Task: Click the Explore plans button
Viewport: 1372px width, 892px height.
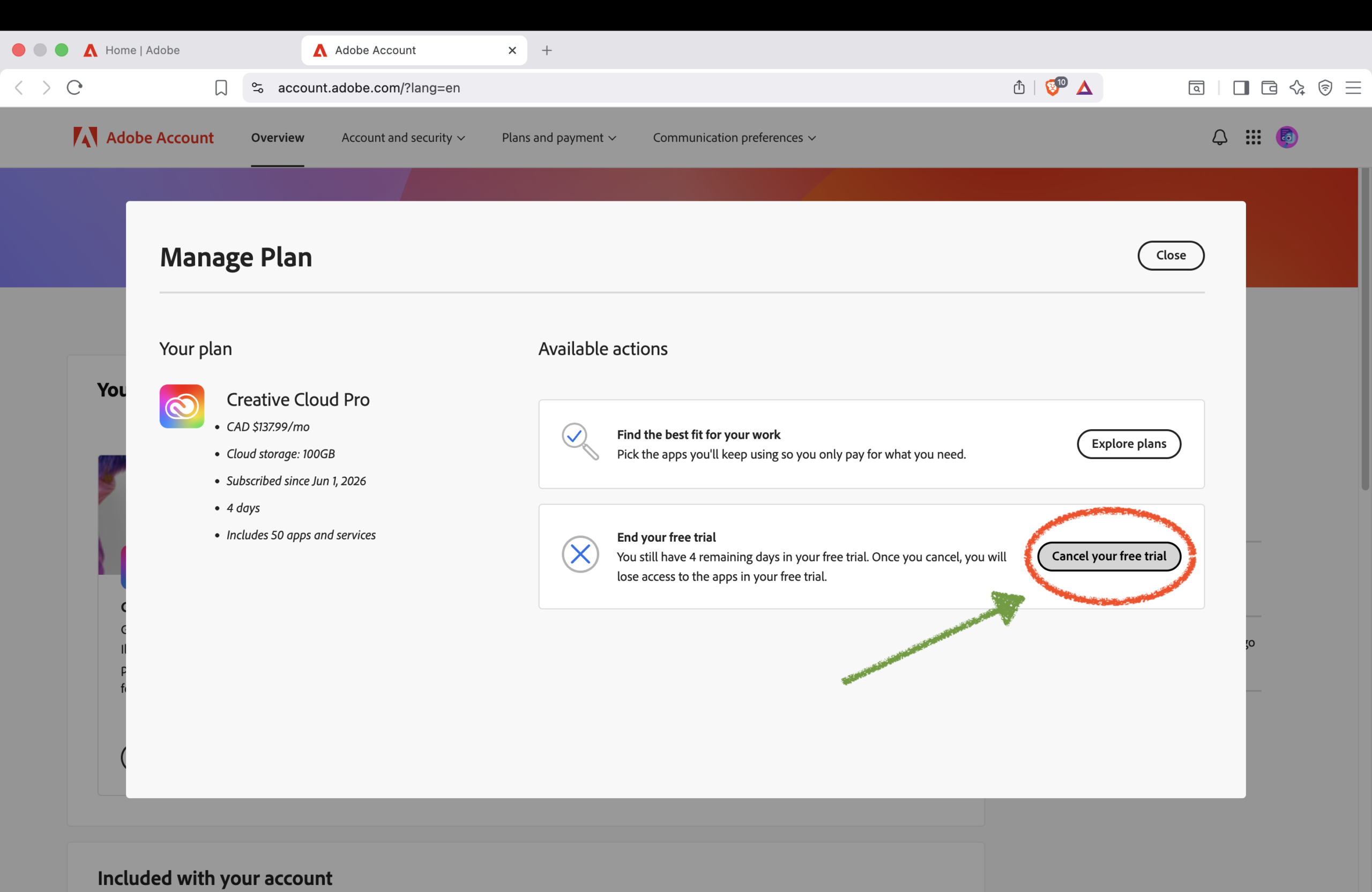Action: coord(1128,444)
